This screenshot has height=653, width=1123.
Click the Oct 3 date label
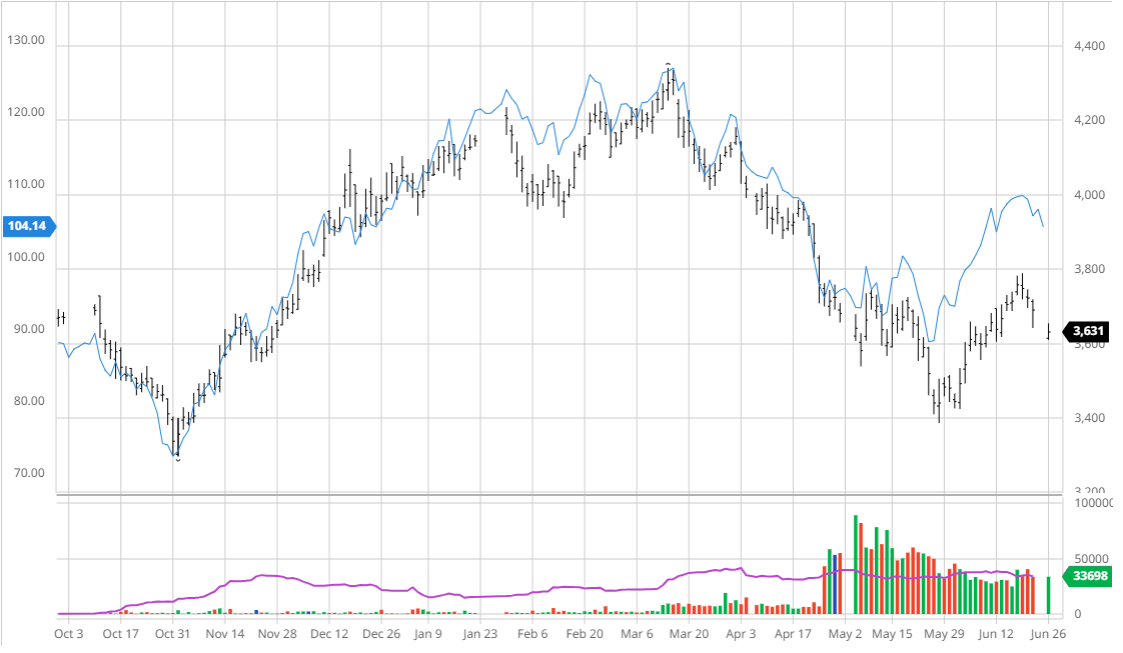tap(68, 633)
